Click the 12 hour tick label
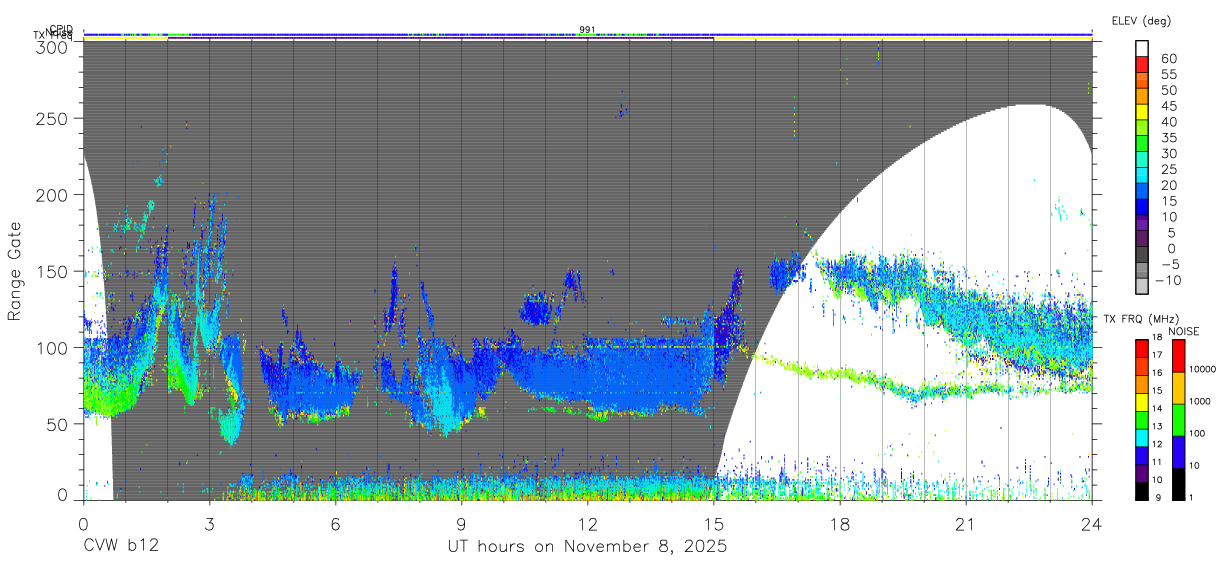Screen dimensions: 1228x567 tap(587, 523)
